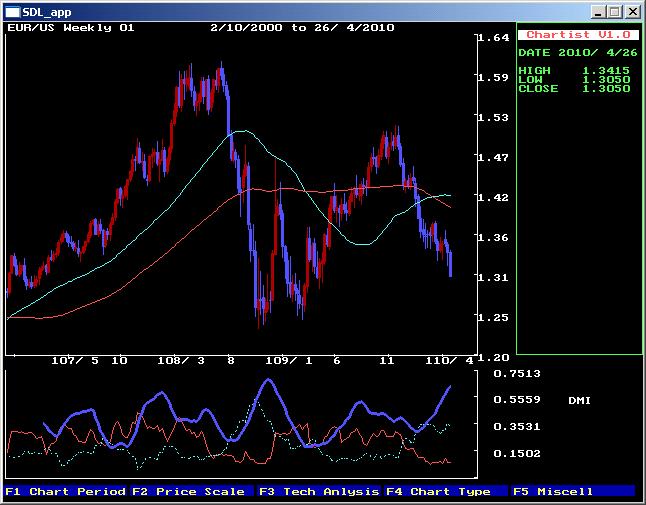Maximize the SDL_app window
Image resolution: width=646 pixels, height=505 pixels.
(614, 12)
